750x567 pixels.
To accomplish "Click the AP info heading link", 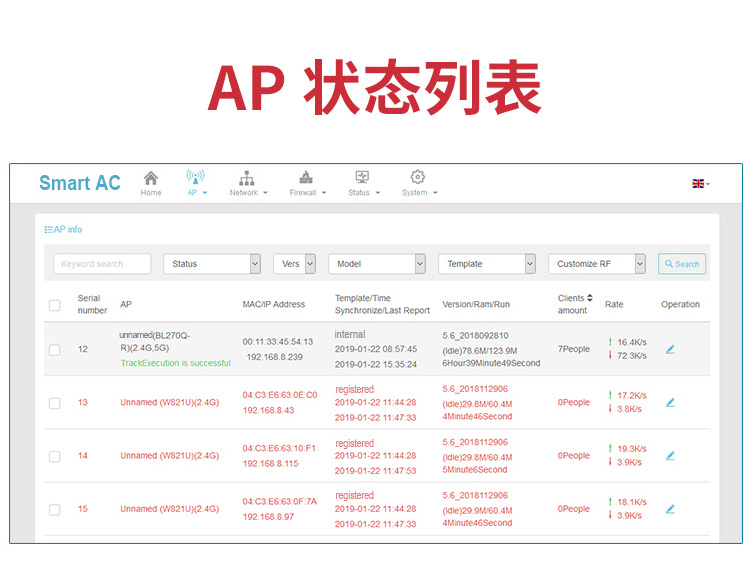I will point(64,230).
